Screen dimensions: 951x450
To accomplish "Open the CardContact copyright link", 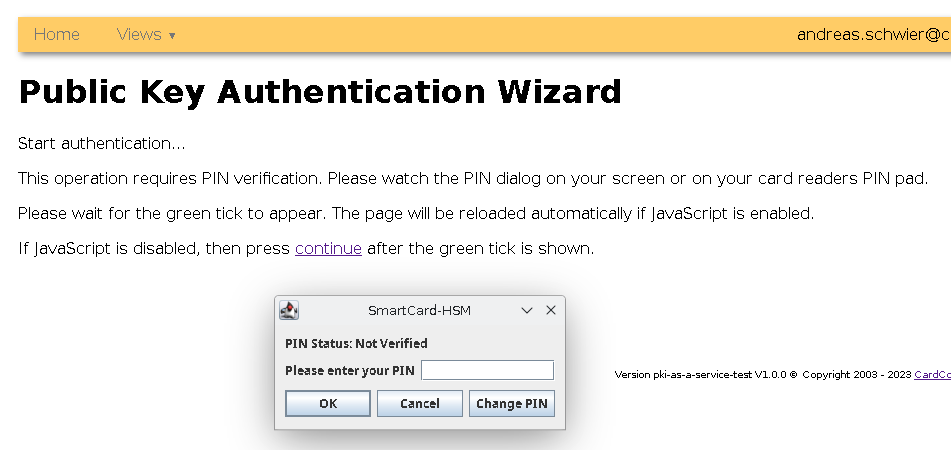I will pyautogui.click(x=932, y=375).
